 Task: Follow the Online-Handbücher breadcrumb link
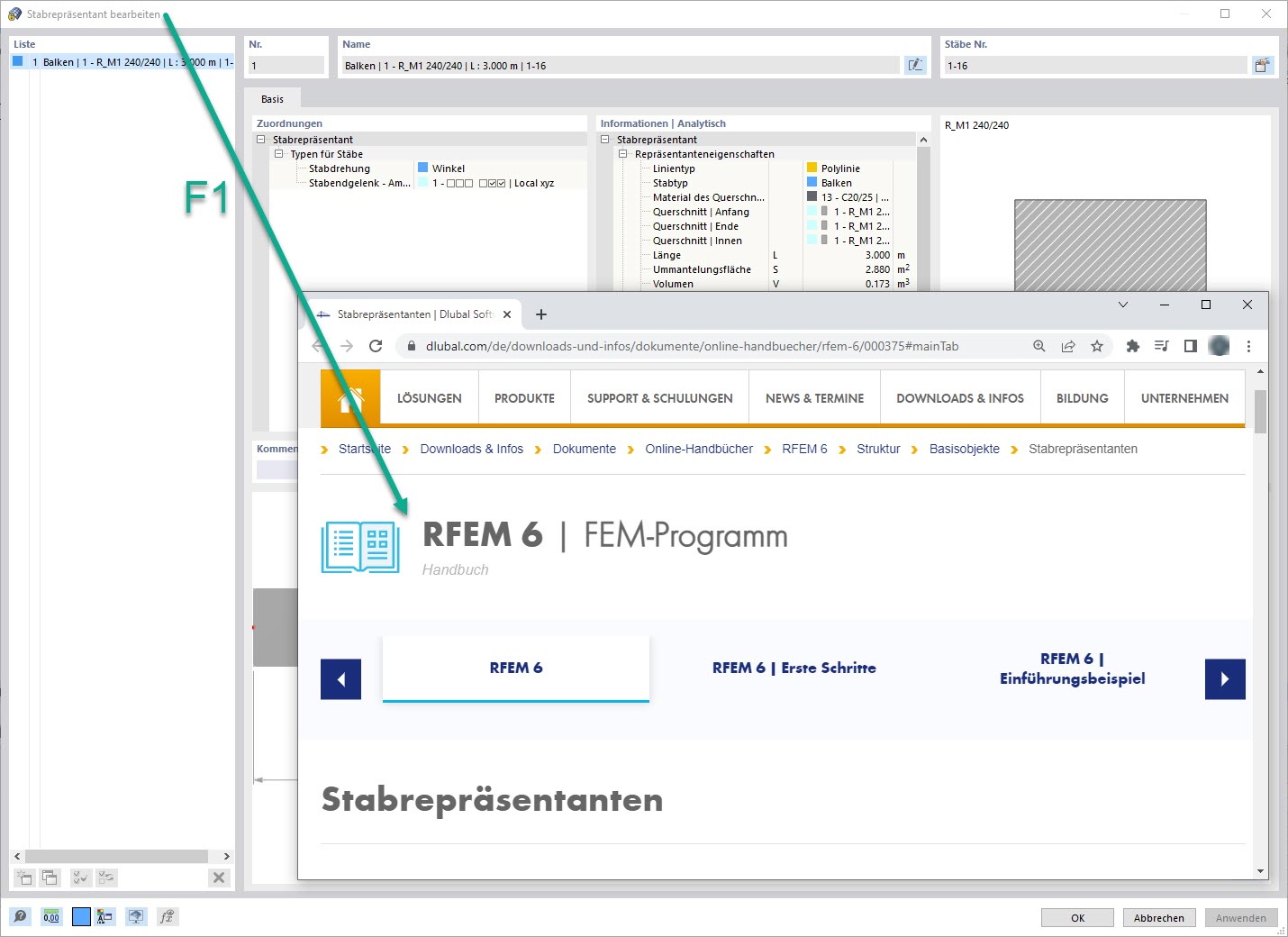coord(699,449)
